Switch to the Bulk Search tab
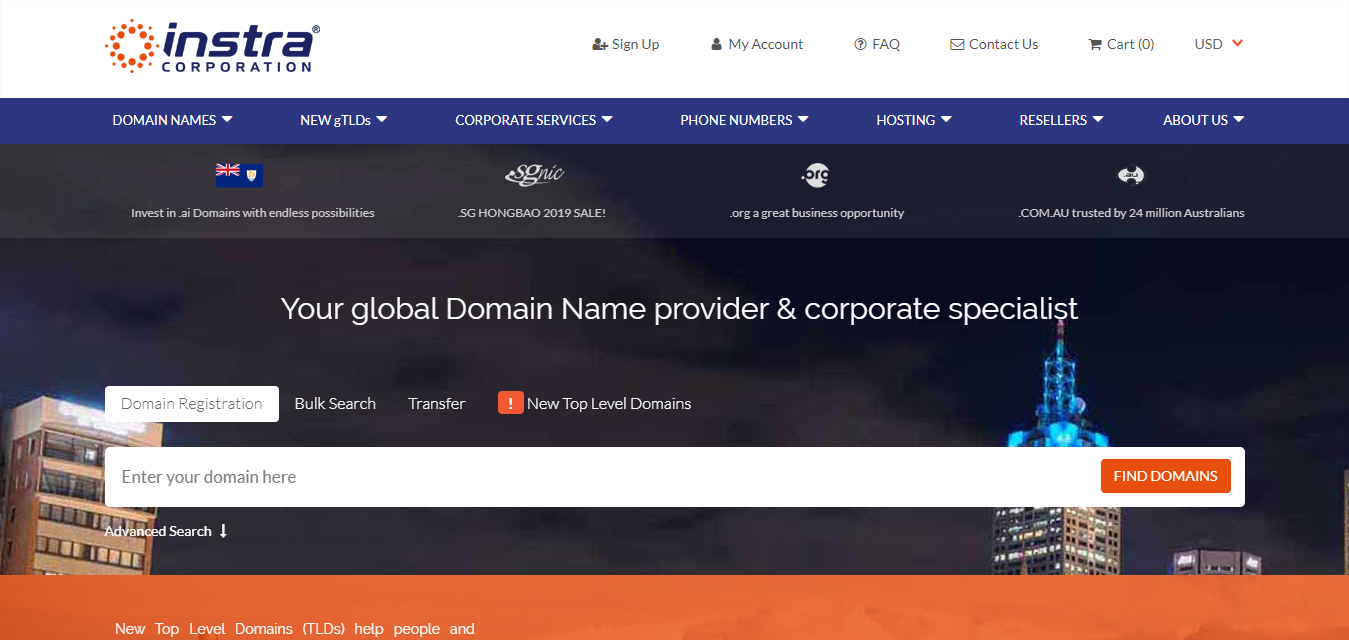 coord(335,404)
